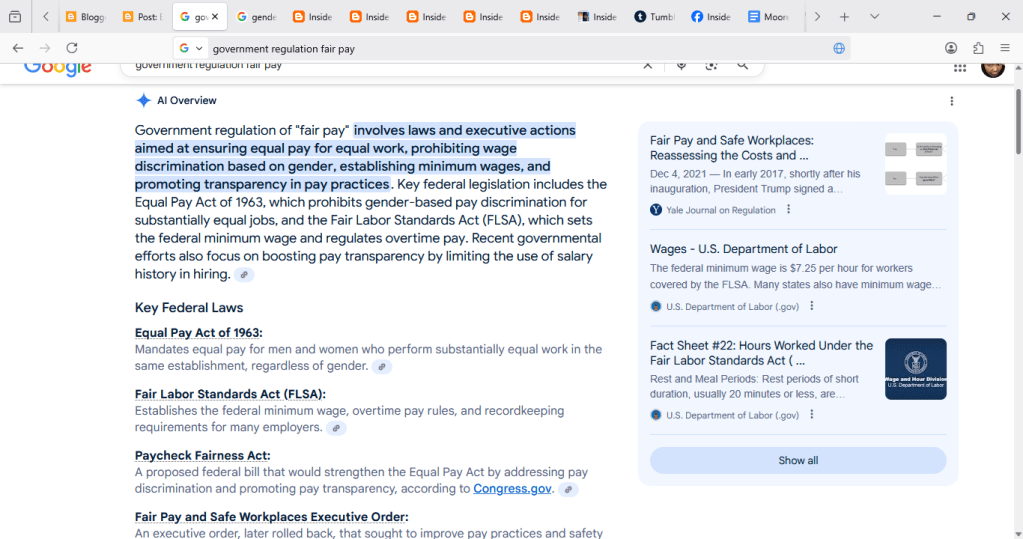
Task: Open the AI Overview three-dot menu
Action: 951,101
